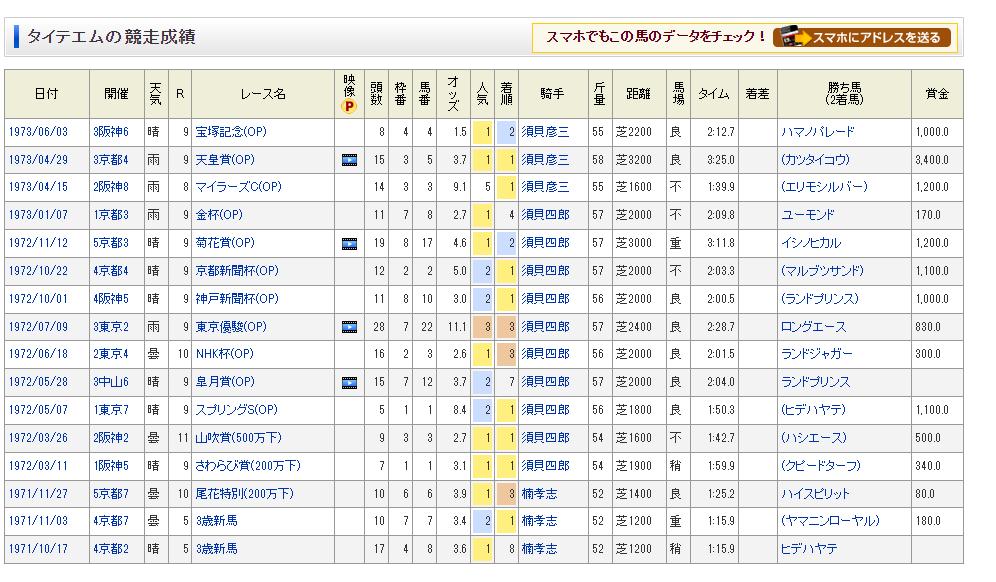996x582 pixels.
Task: Open 皐月賞(OP) race link
Action: click(225, 382)
